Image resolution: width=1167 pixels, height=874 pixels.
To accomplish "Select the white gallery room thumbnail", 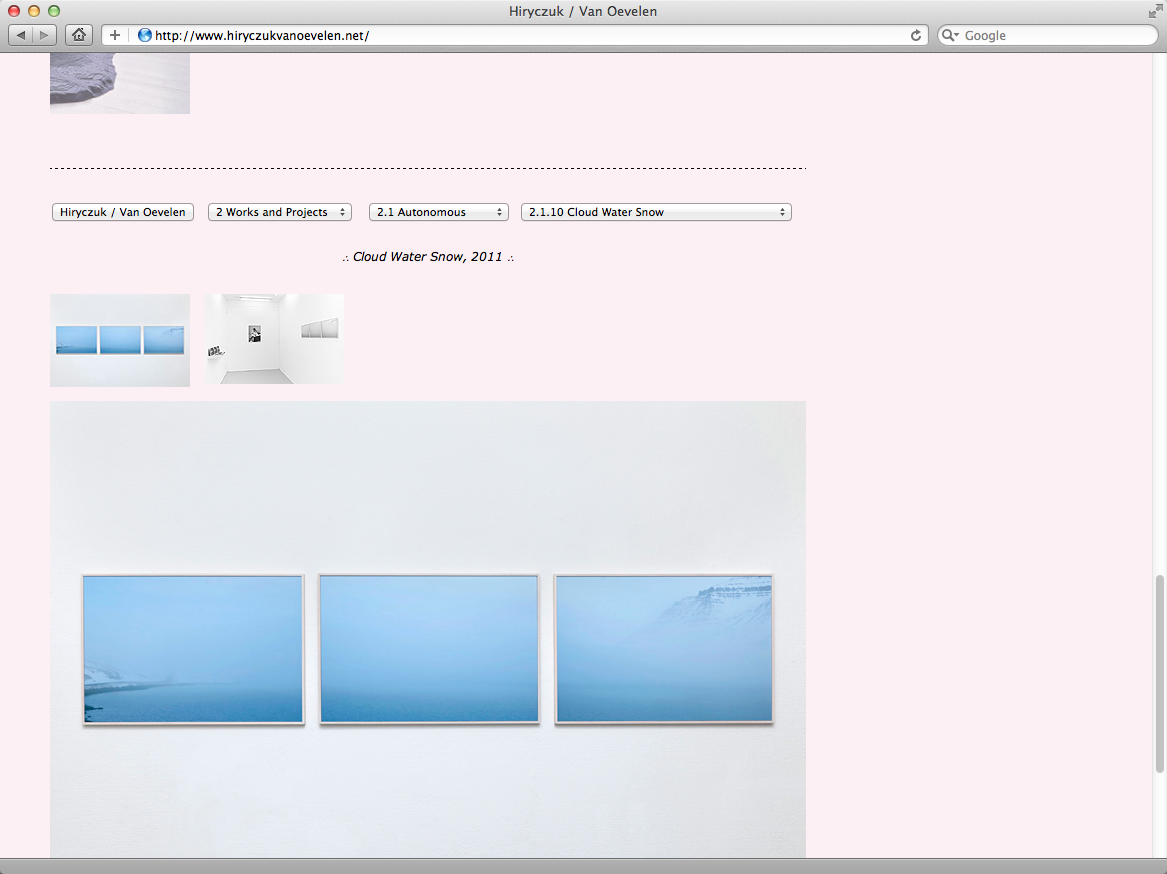I will tap(274, 339).
